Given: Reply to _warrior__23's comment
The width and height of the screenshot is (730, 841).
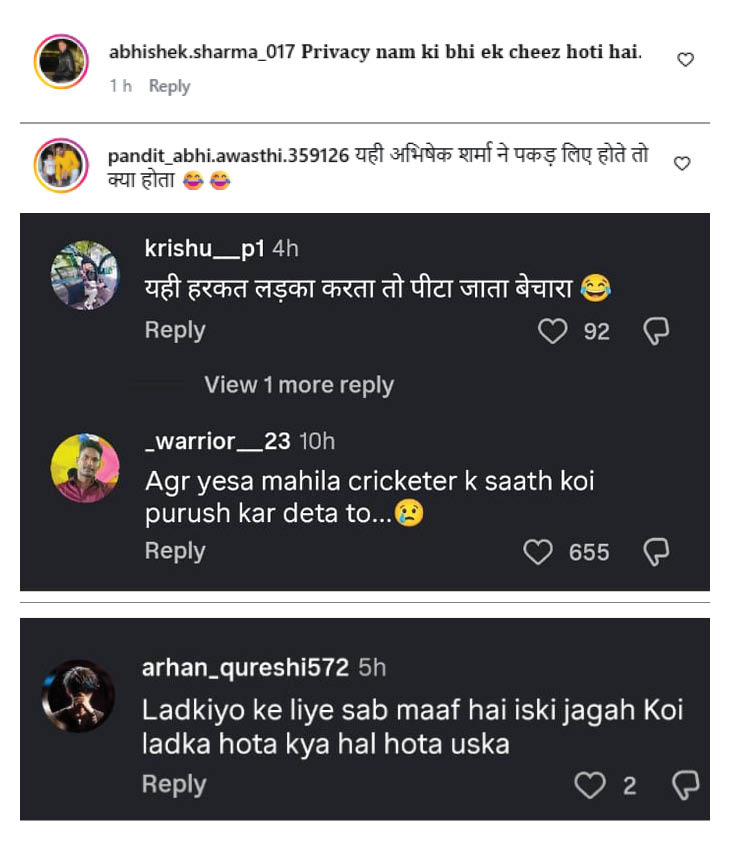Looking at the screenshot, I should pos(175,550).
